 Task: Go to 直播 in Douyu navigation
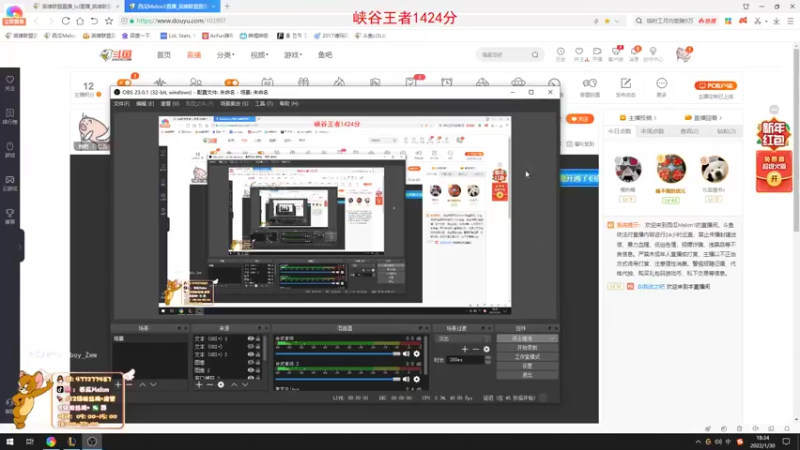point(194,55)
